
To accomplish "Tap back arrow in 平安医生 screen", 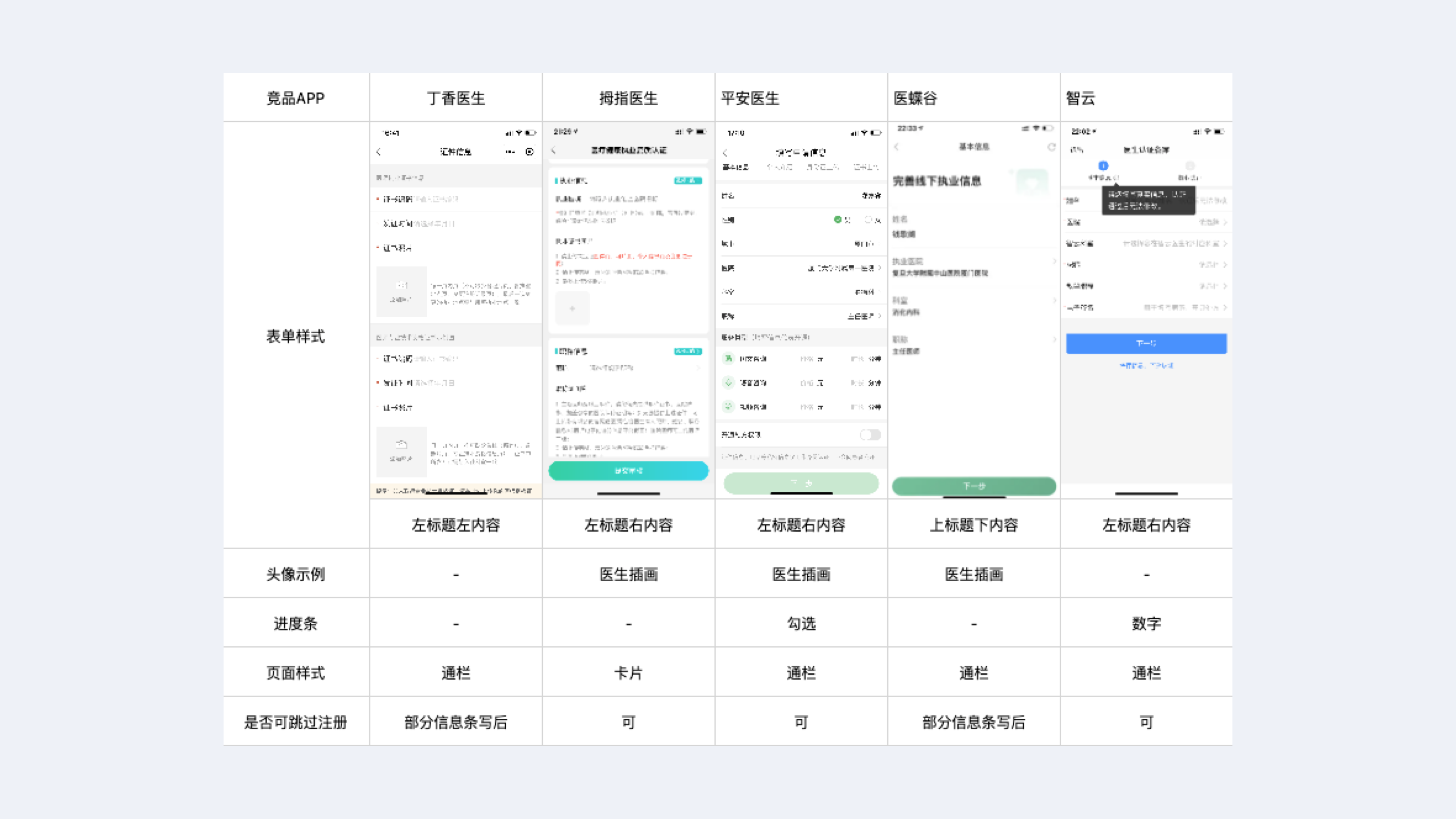I will point(725,153).
